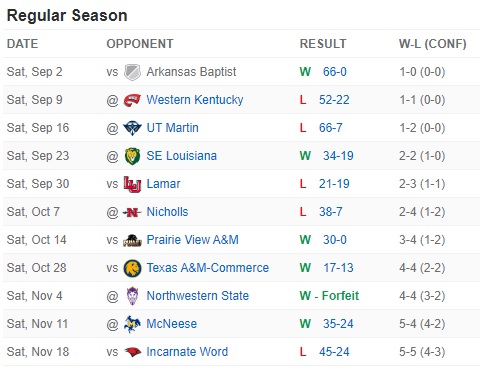Open the 21-19 Lamar game score

coord(334,184)
